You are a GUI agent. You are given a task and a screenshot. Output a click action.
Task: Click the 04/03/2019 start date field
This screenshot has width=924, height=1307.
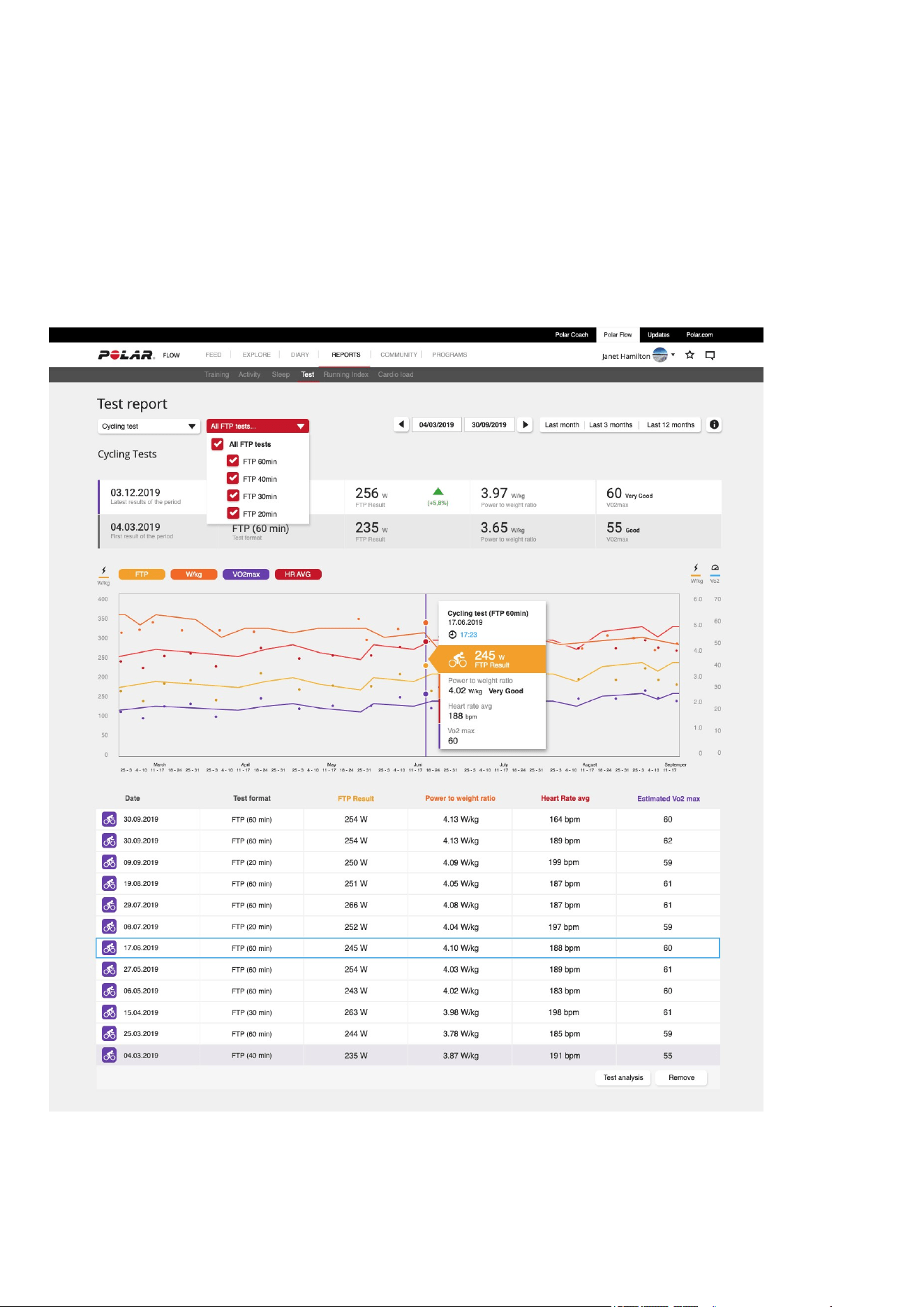[437, 424]
